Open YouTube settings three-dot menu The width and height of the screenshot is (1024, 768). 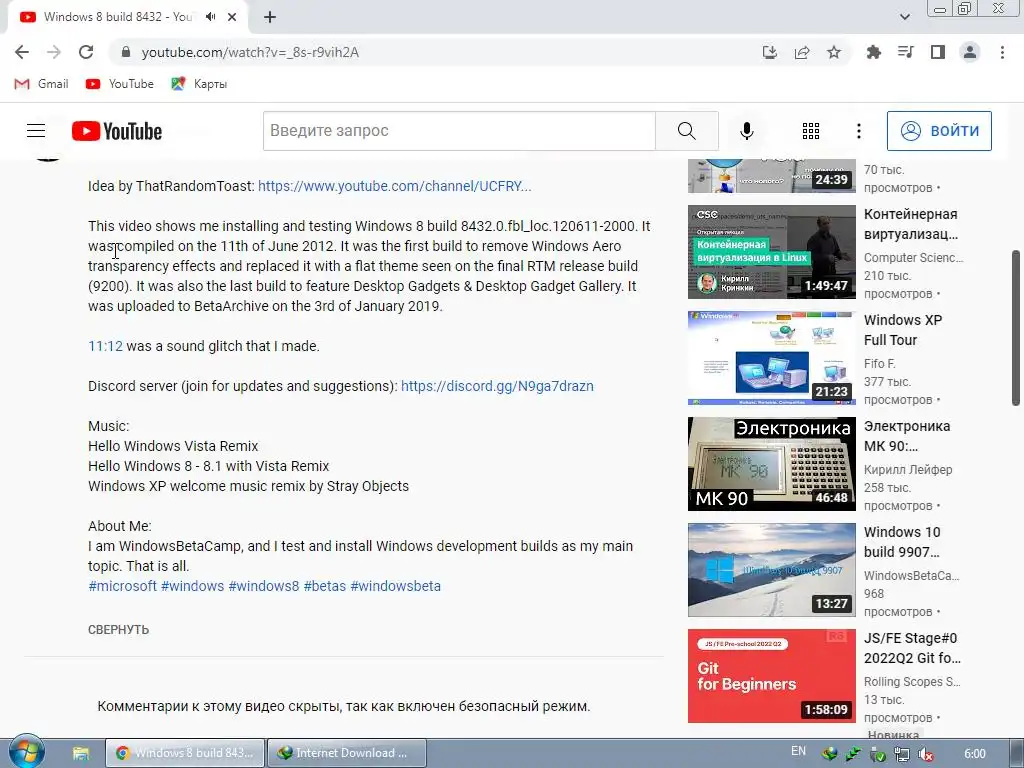coord(858,131)
